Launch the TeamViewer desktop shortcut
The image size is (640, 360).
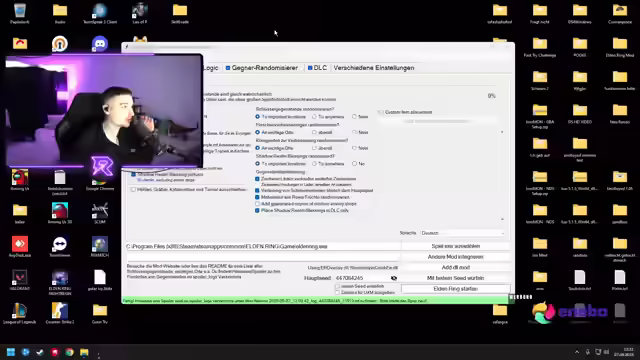pos(60,247)
